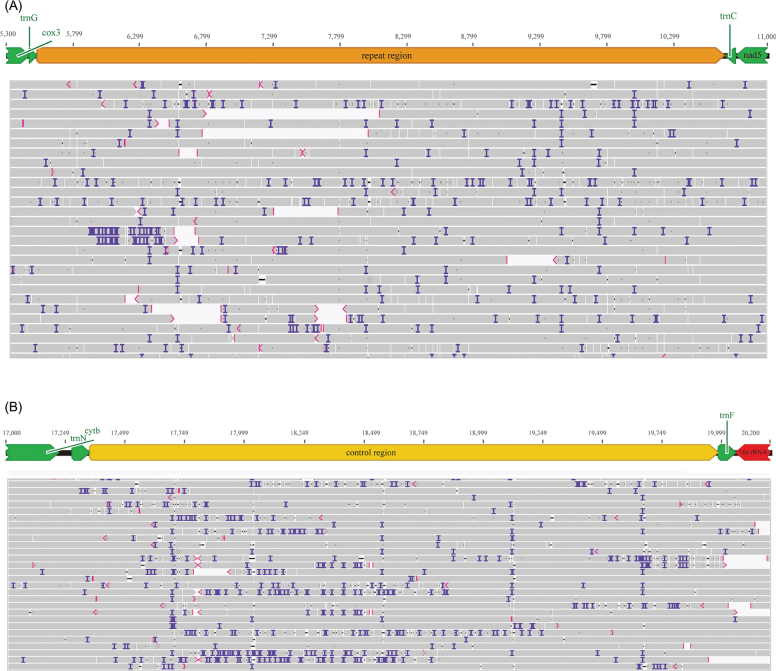The width and height of the screenshot is (776, 671).
Task: Select the small green trnN annotation arrow
Action: coord(80,452)
